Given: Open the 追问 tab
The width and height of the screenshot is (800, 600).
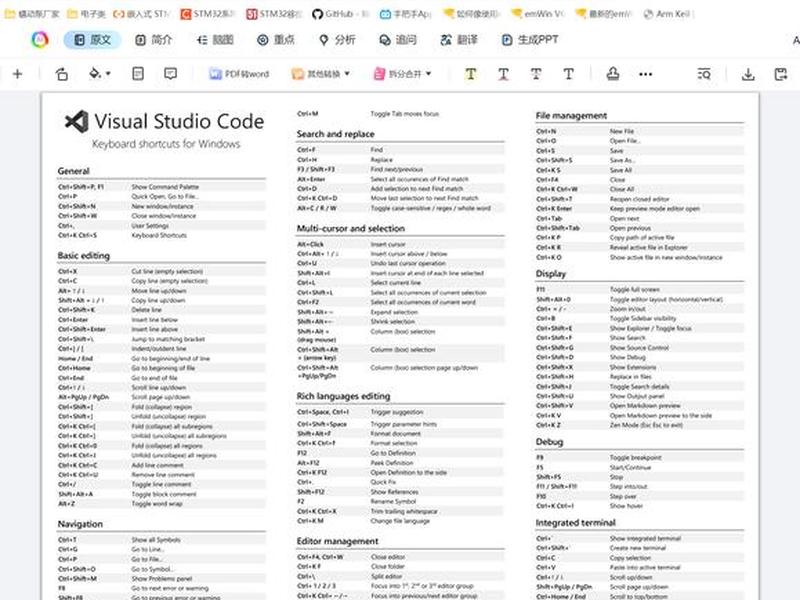Looking at the screenshot, I should [398, 40].
